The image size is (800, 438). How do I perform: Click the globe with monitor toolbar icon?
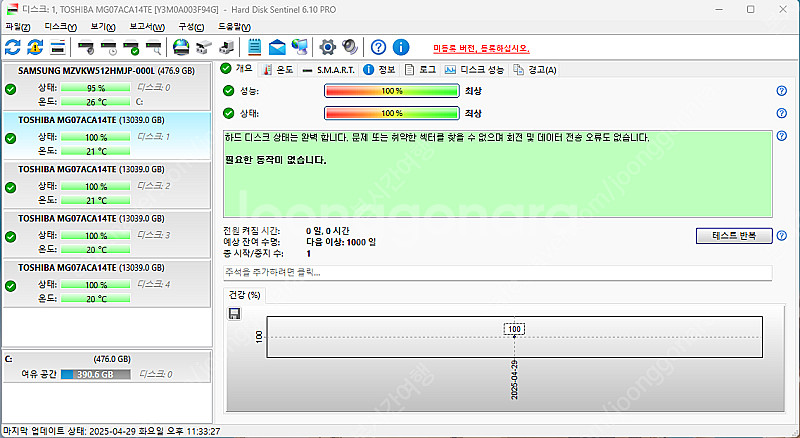pos(299,47)
